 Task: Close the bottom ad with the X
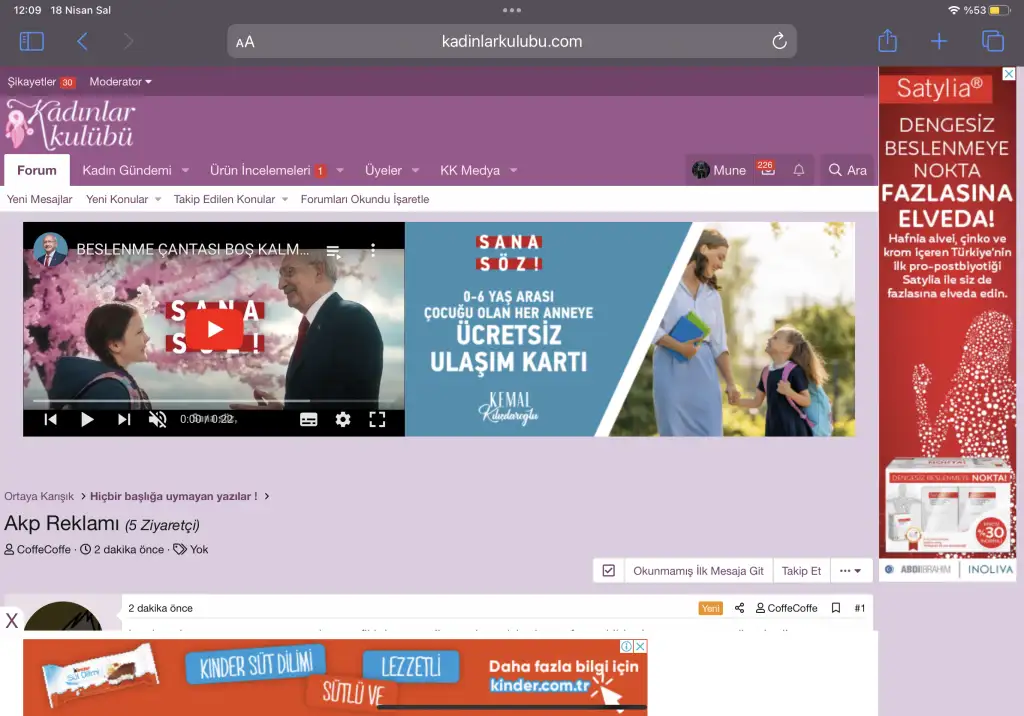point(12,620)
